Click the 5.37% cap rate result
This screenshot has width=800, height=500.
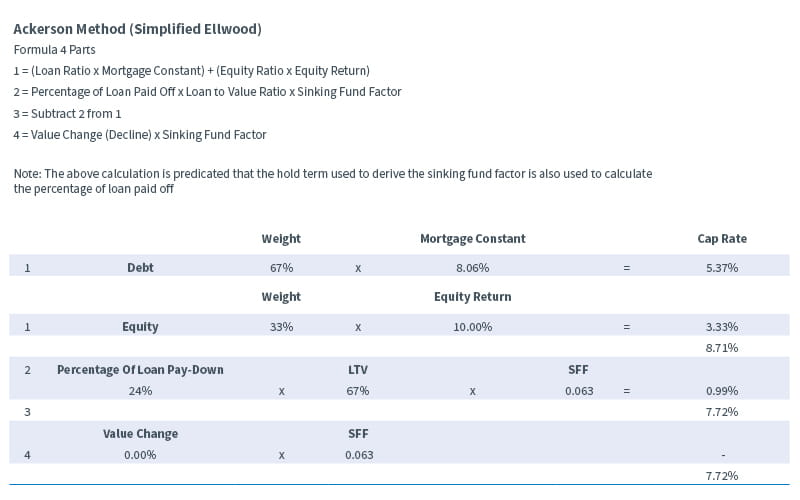tap(721, 268)
